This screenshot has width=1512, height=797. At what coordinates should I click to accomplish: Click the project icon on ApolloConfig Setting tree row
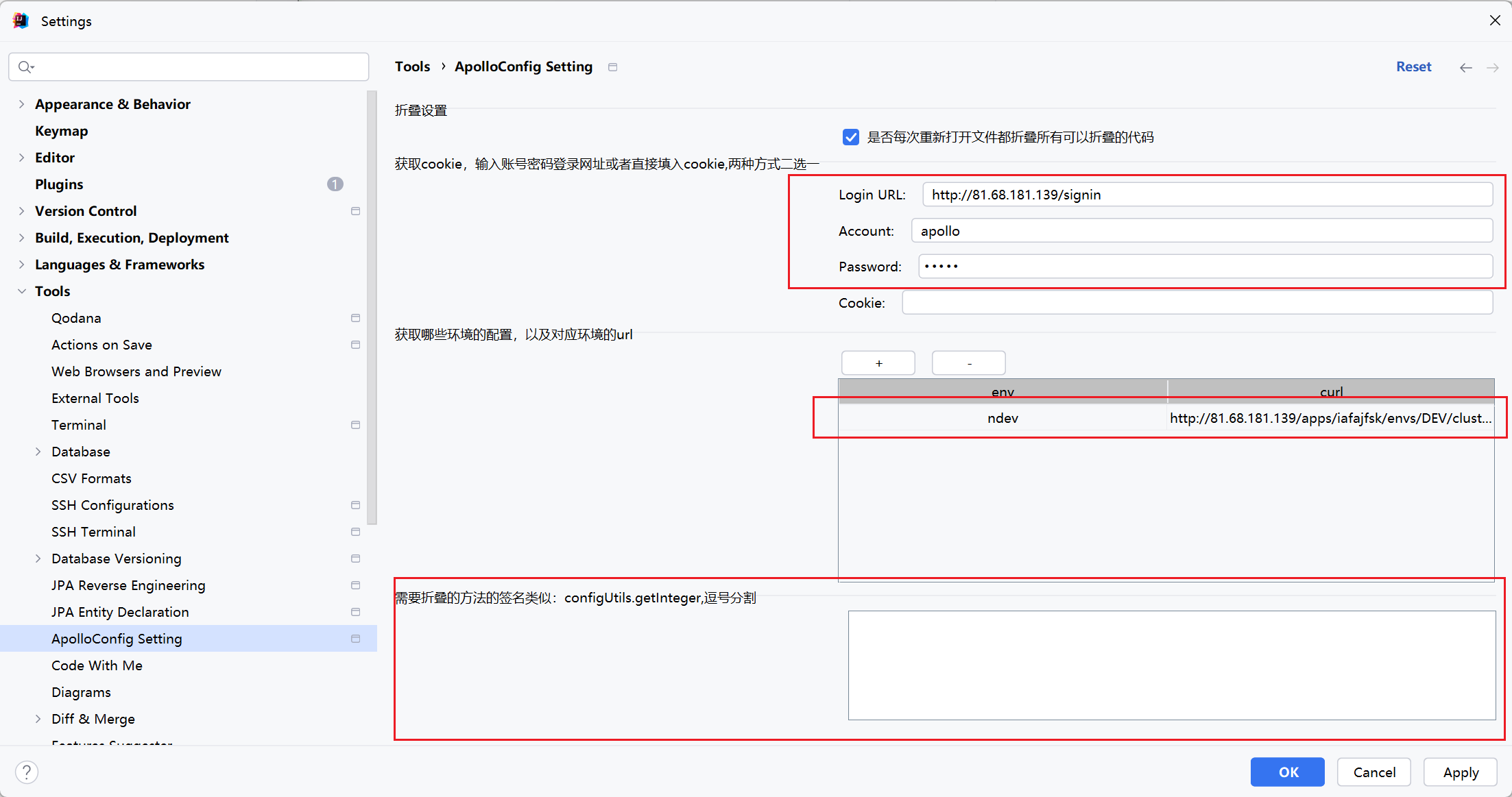[x=355, y=639]
